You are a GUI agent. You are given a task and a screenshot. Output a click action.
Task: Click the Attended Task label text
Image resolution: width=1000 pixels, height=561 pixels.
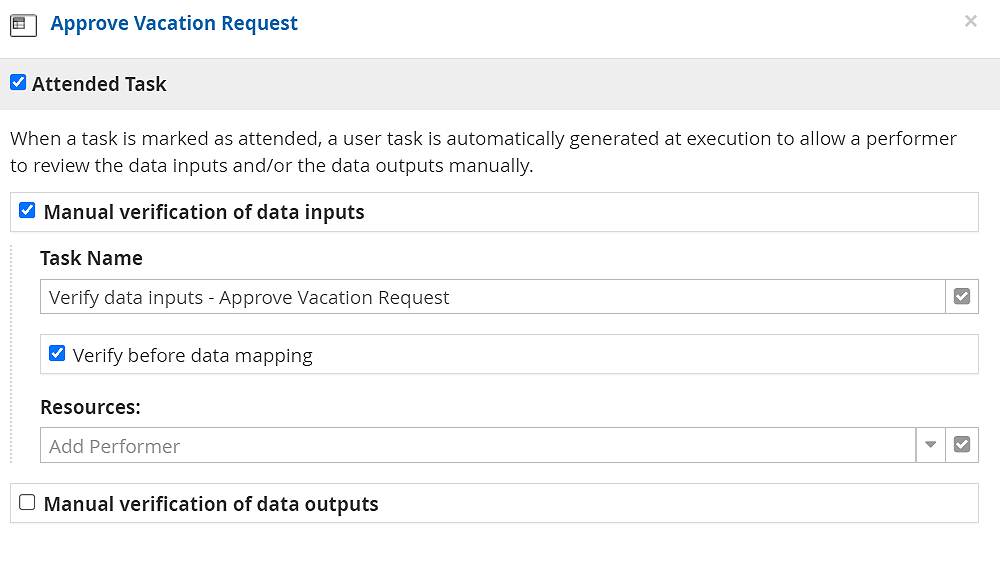99,84
